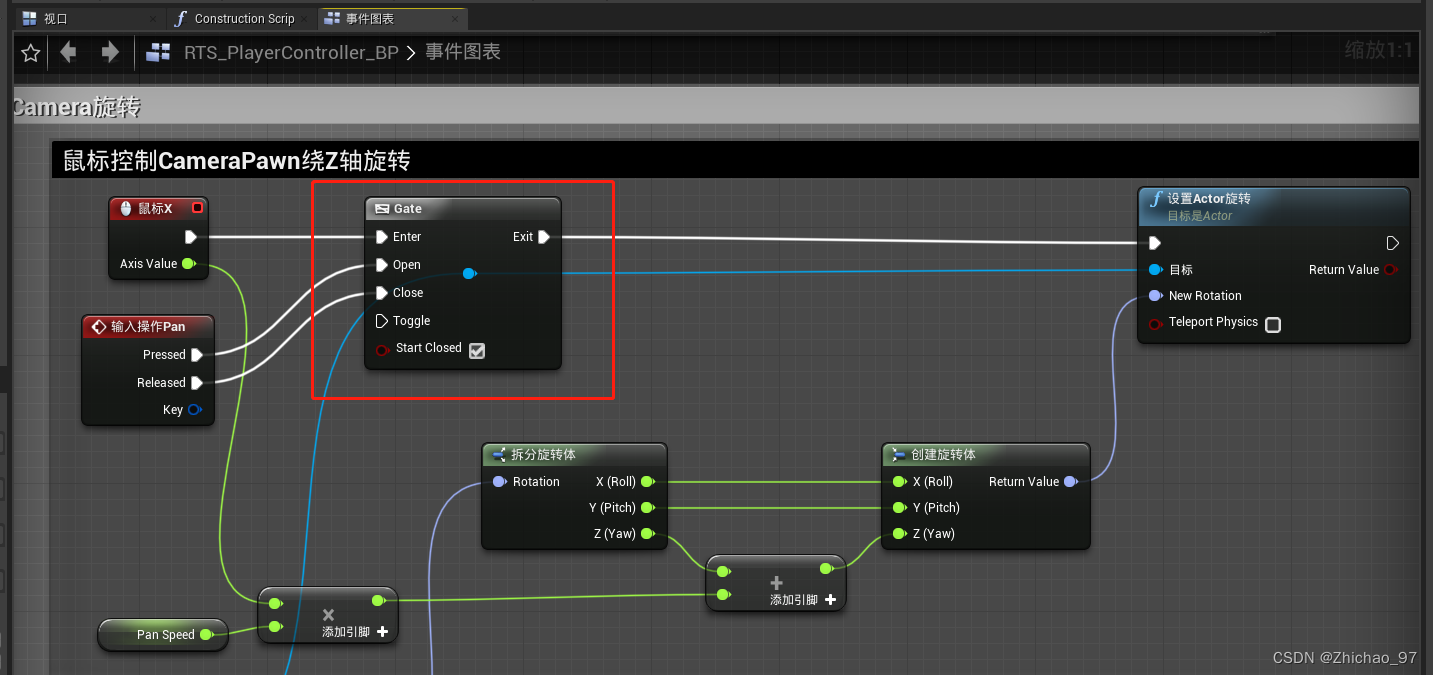Close the Construction Scrip tab

[x=305, y=18]
